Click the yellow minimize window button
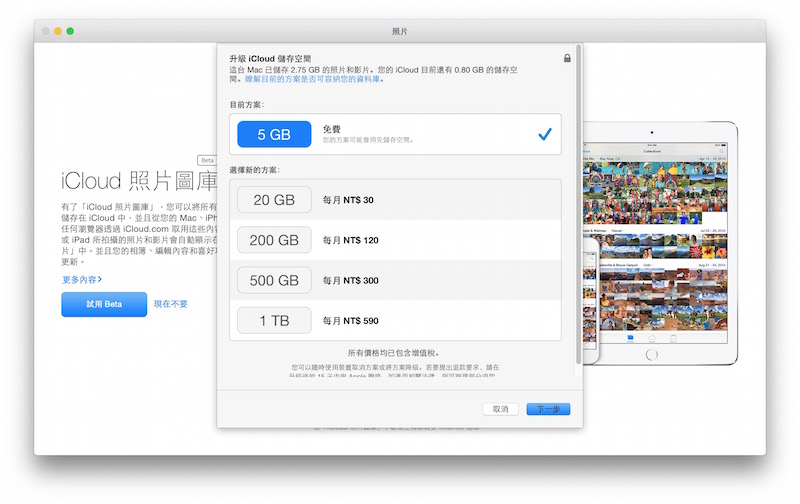The image size is (800, 504). point(58,31)
